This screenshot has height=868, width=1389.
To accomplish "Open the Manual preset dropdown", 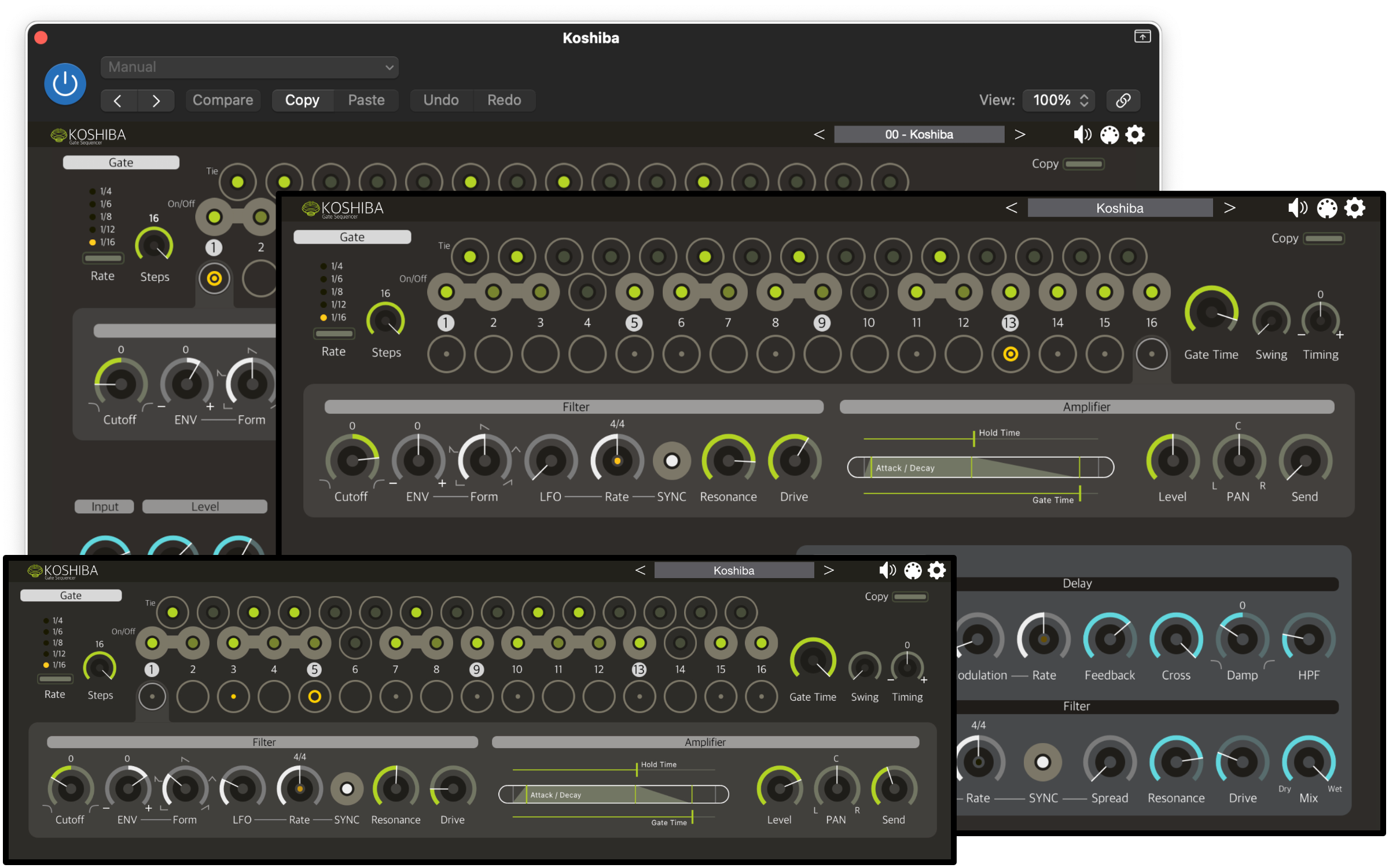I will tap(249, 67).
